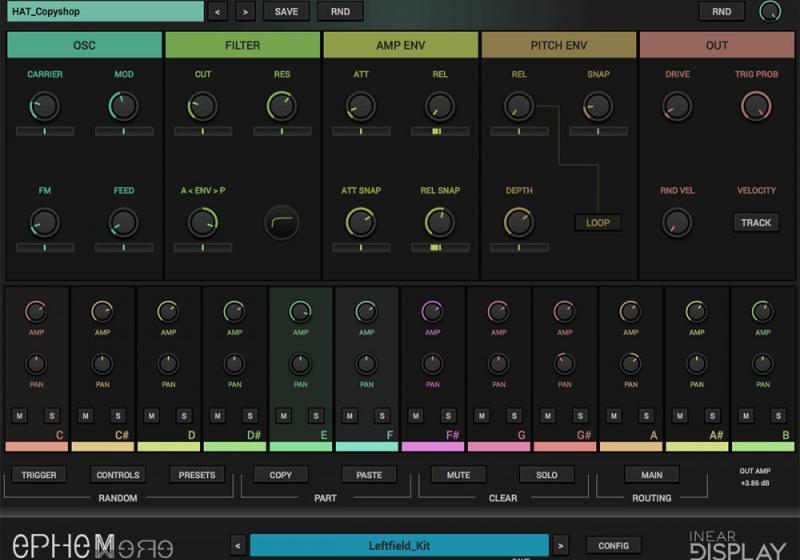Go to next kit after Leftfield_Kit
800x560 pixels.
(x=562, y=545)
